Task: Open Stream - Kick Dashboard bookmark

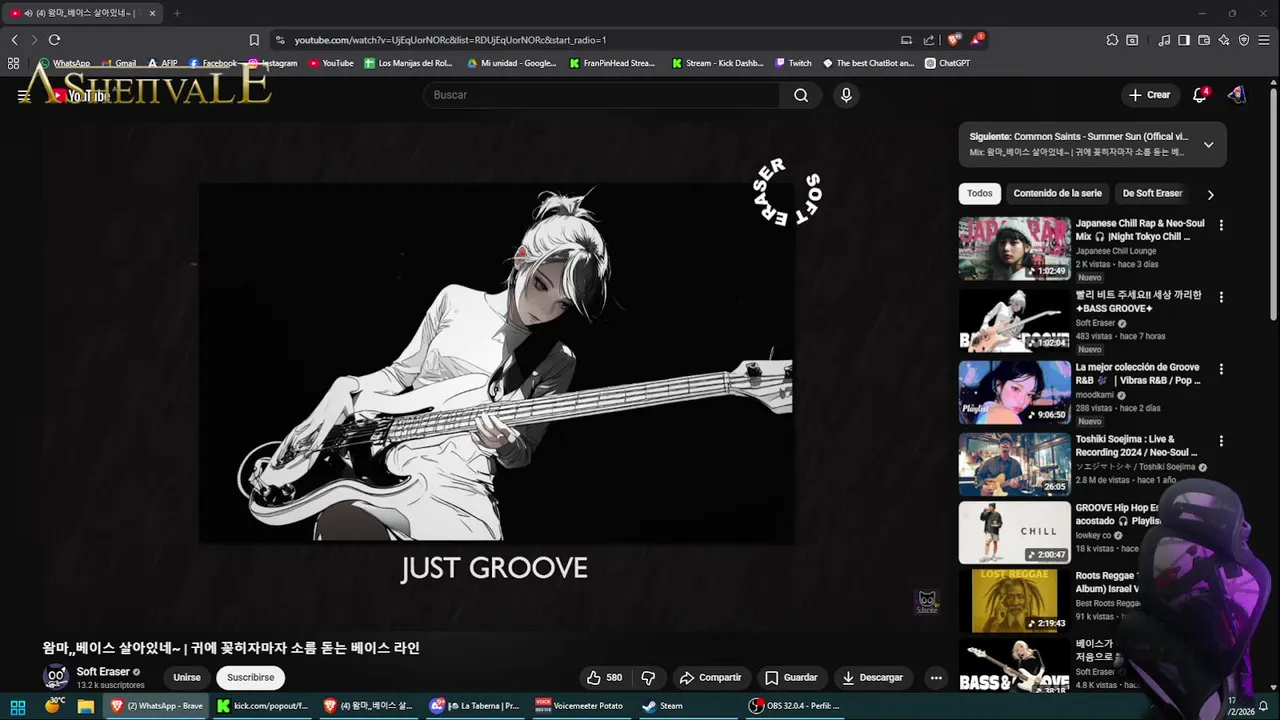Action: tap(717, 63)
